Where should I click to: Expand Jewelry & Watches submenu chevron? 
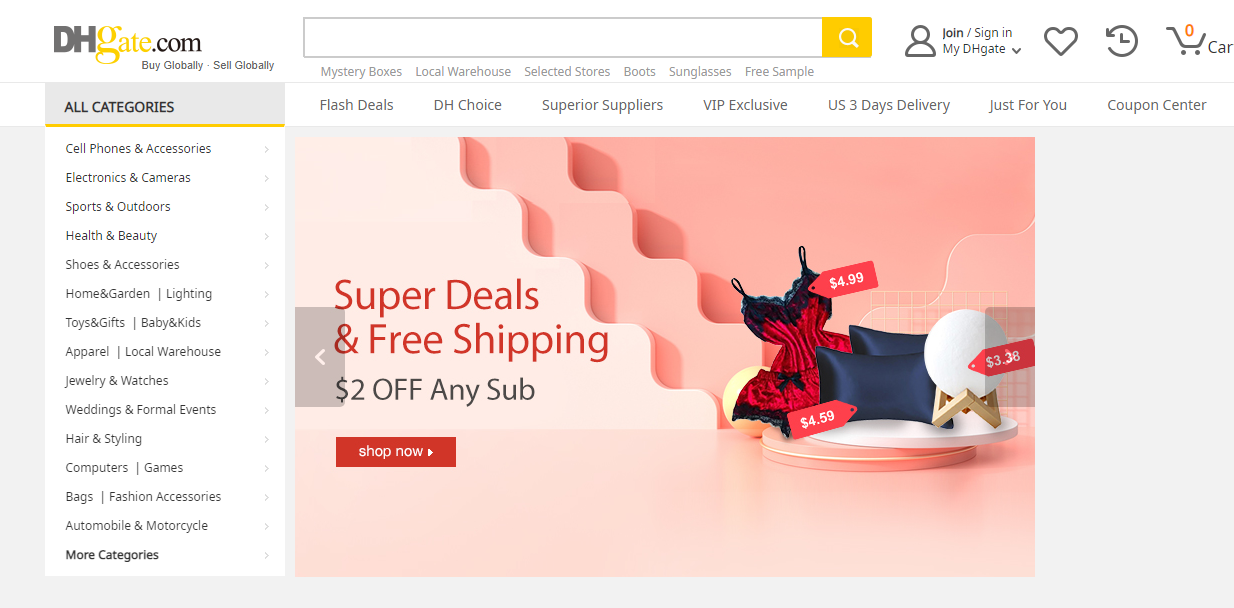[266, 381]
